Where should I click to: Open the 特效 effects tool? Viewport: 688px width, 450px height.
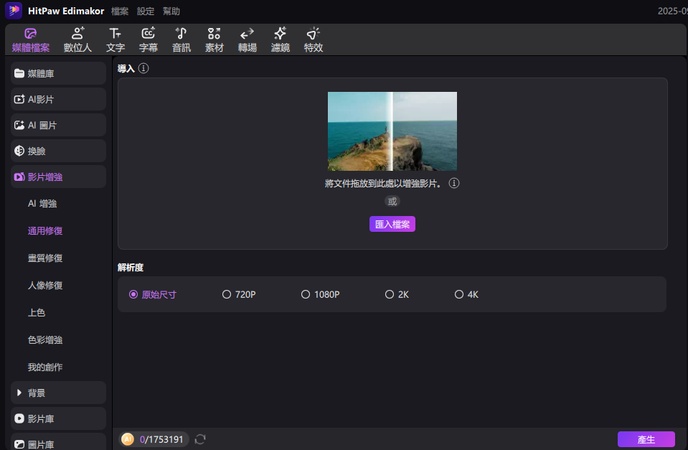pyautogui.click(x=313, y=39)
